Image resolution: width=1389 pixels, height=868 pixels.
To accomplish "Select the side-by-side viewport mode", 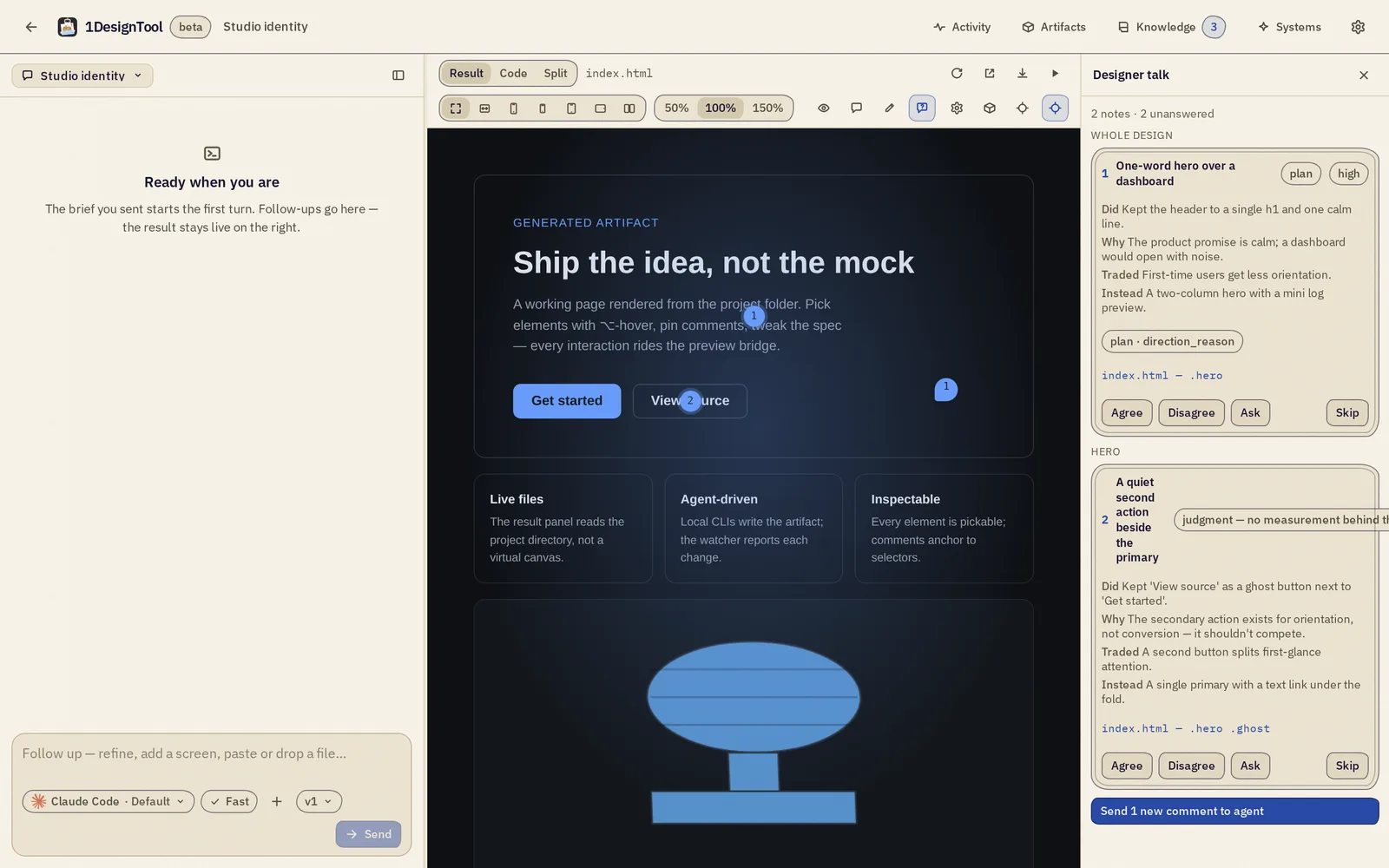I will point(629,108).
